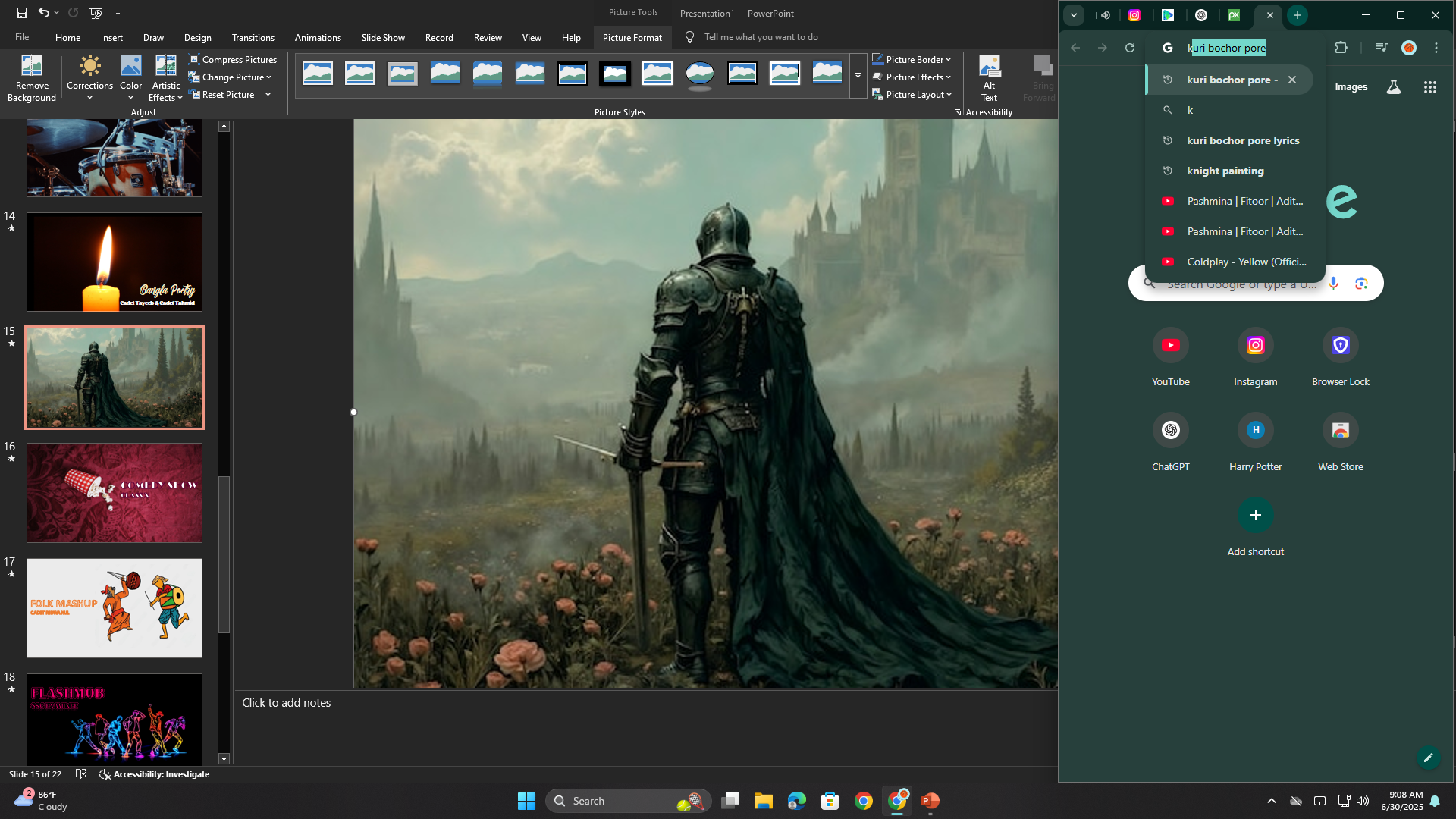
Task: Select 'knight painting' suggestion
Action: [x=1236, y=171]
